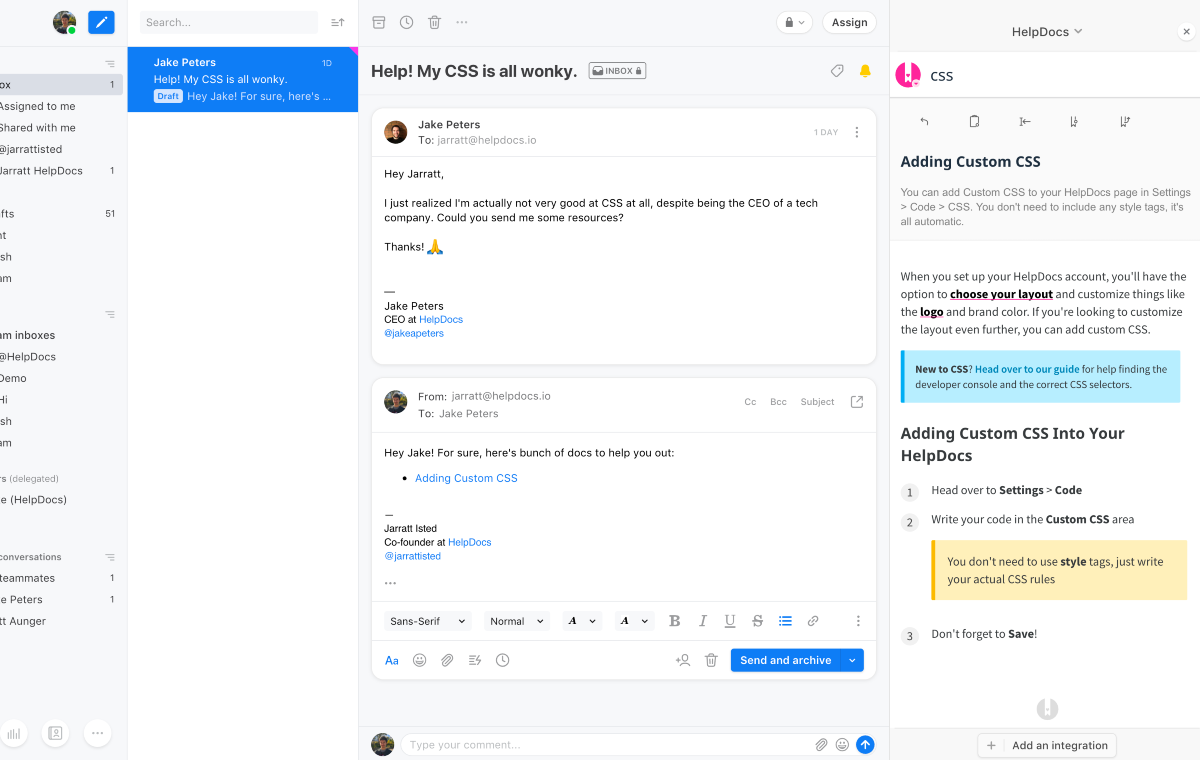Close the HelpDocs integration panel
Image resolution: width=1200 pixels, height=760 pixels.
(x=1187, y=32)
